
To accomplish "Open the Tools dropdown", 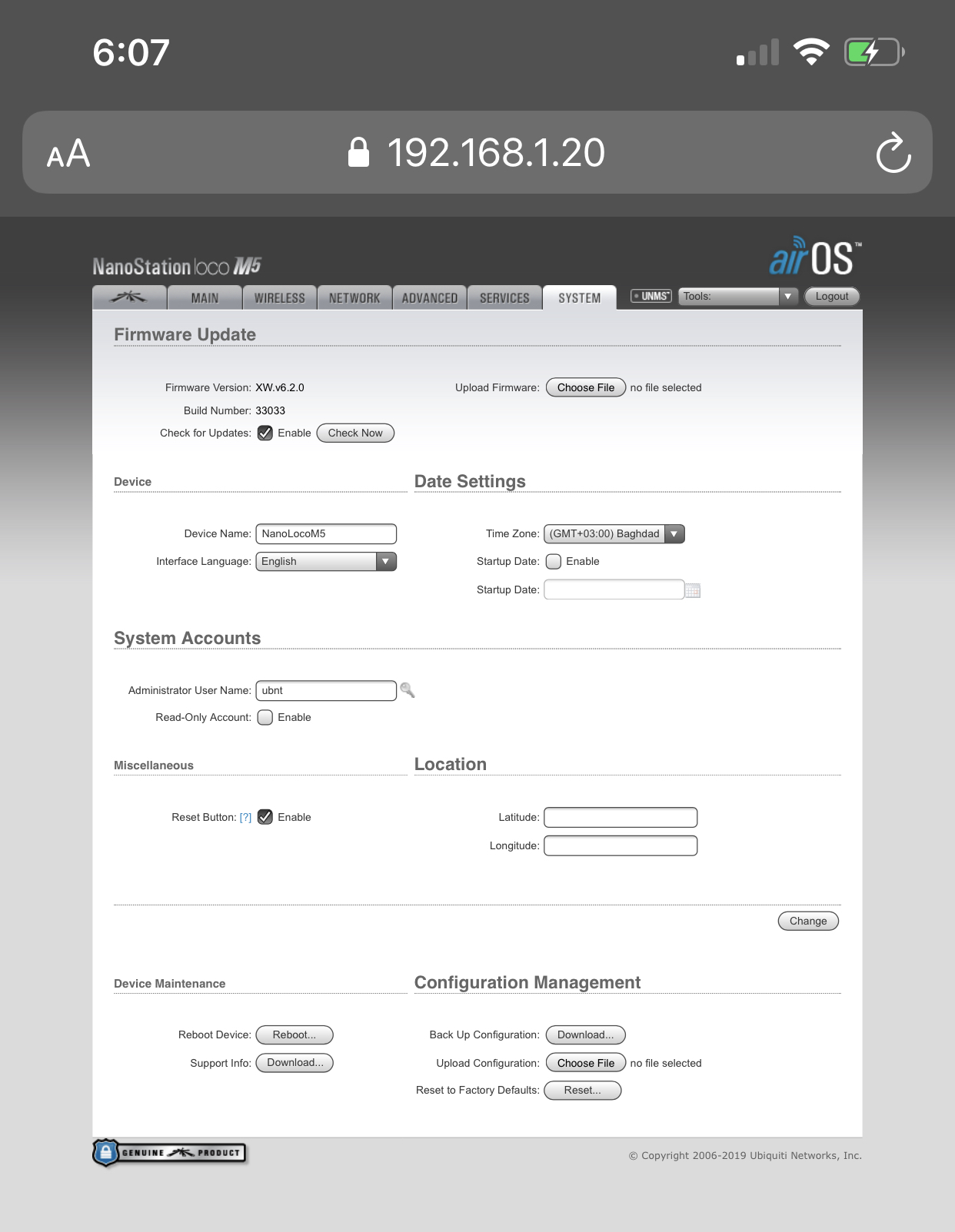I will (738, 296).
